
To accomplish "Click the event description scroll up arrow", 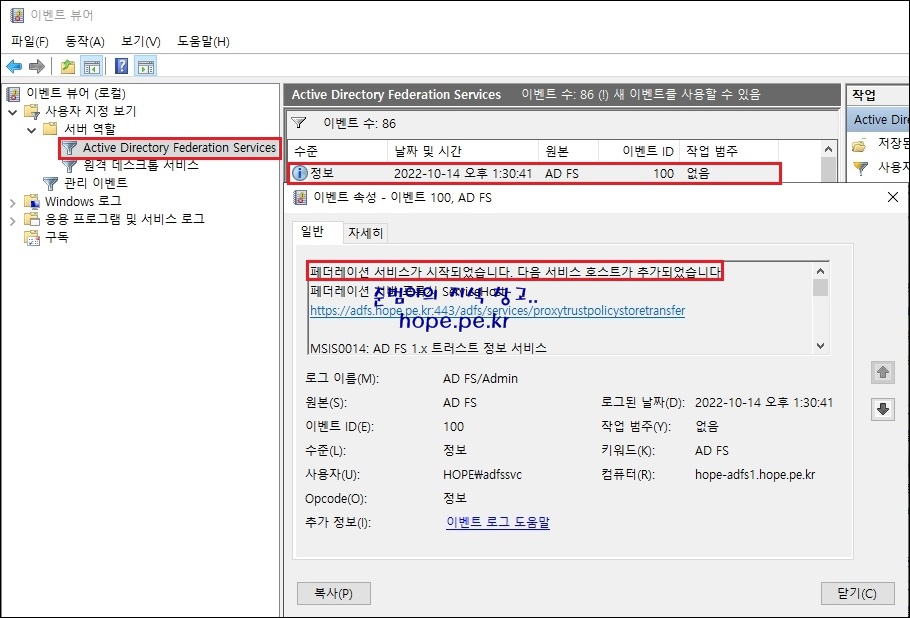I will tap(820, 271).
